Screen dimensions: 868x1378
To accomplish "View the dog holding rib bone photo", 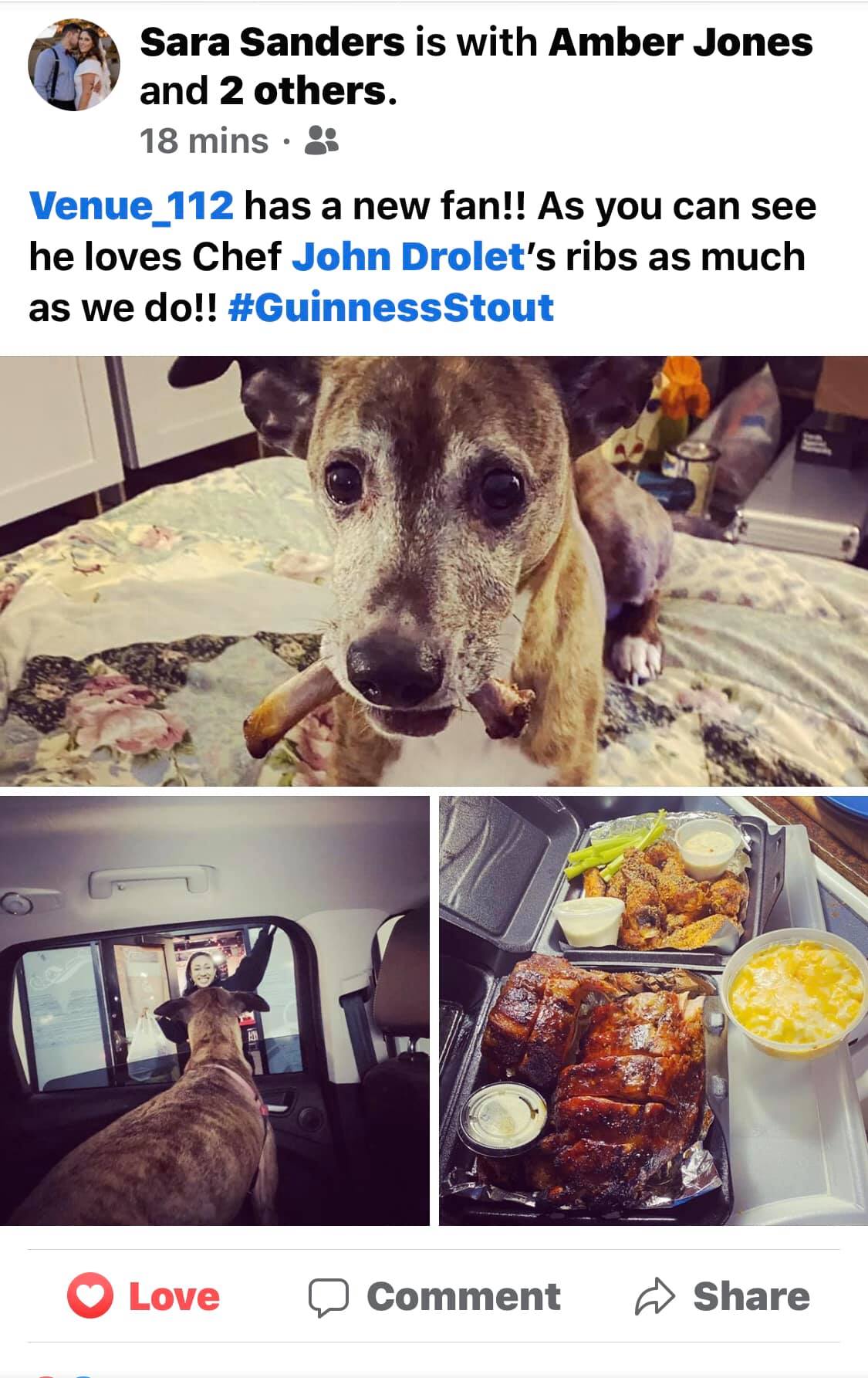I will 434,570.
